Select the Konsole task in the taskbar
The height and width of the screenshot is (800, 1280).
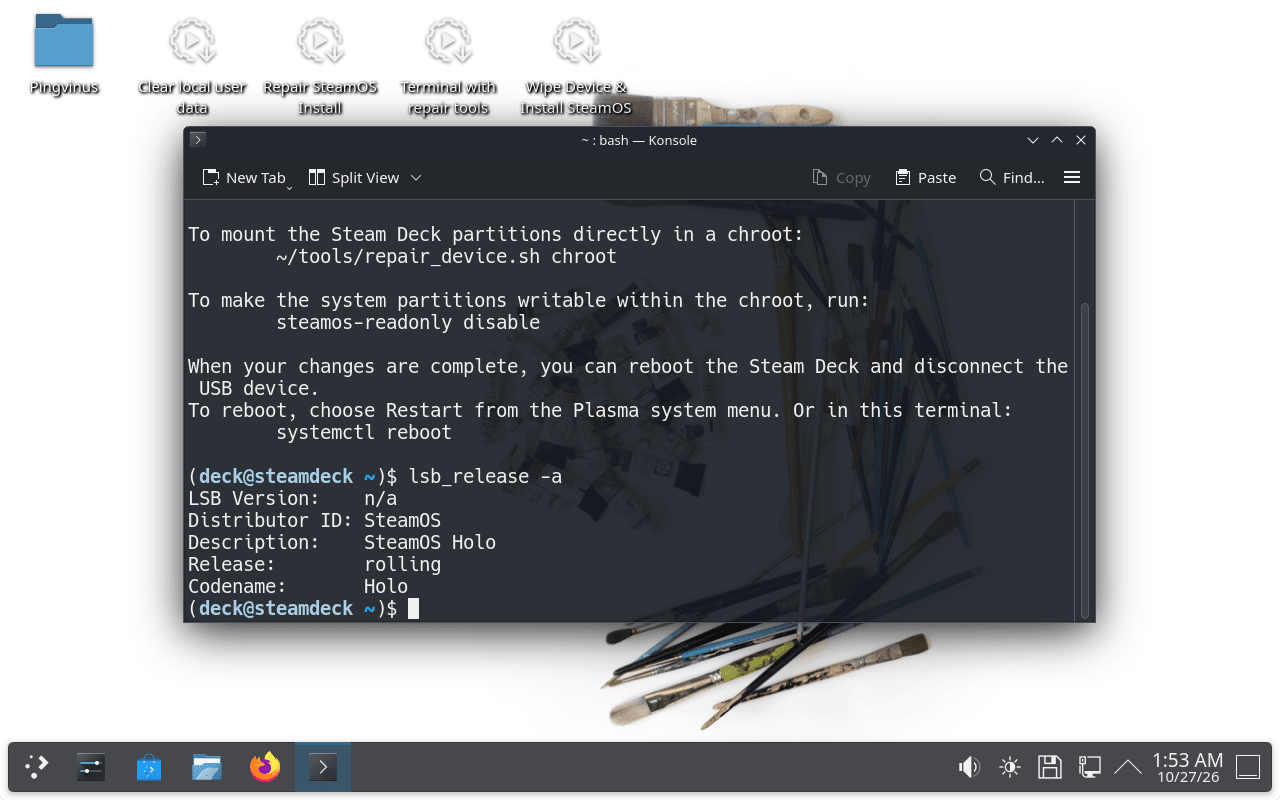pyautogui.click(x=322, y=767)
